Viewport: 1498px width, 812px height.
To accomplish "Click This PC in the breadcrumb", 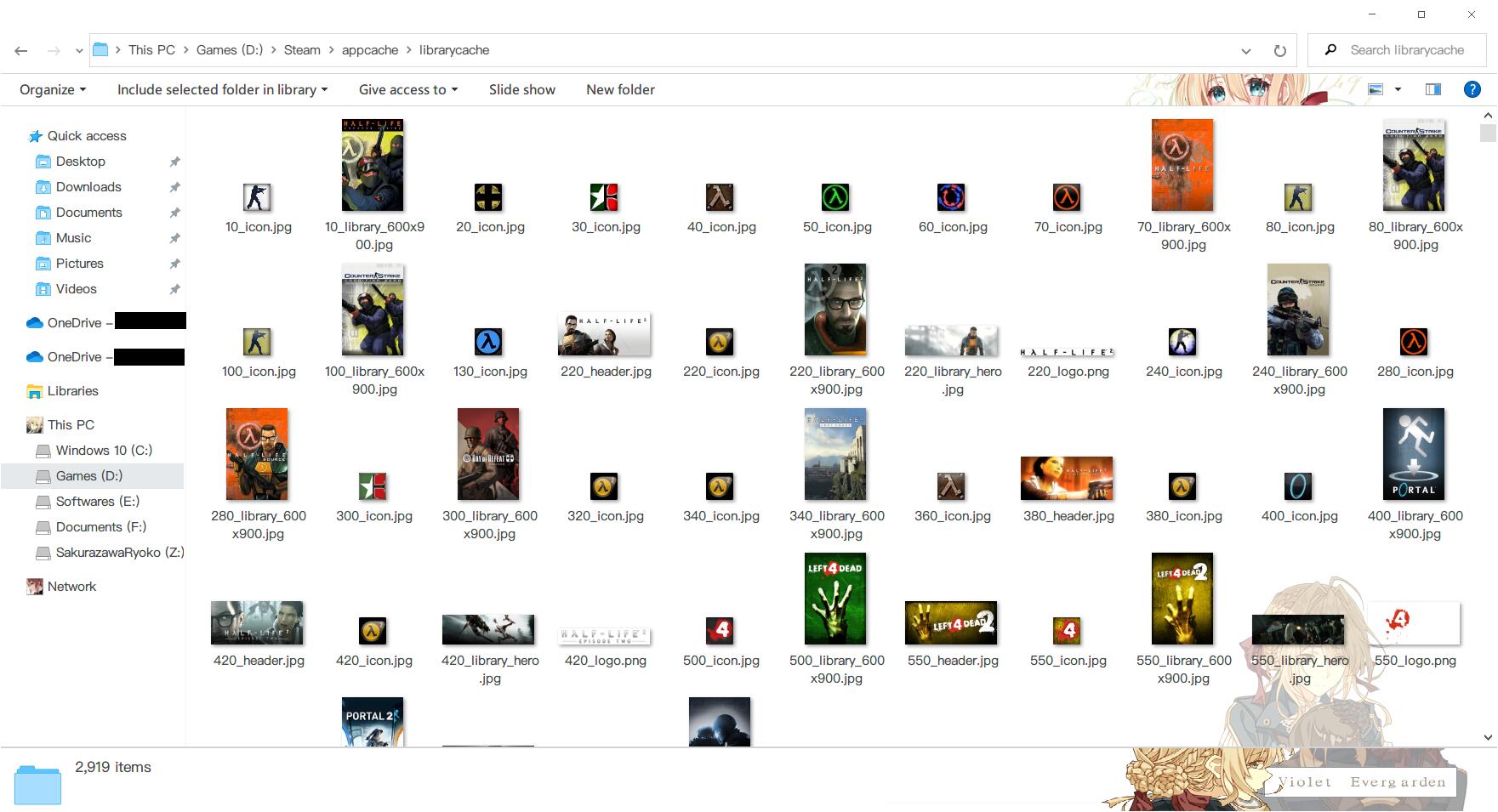I will click(x=151, y=50).
